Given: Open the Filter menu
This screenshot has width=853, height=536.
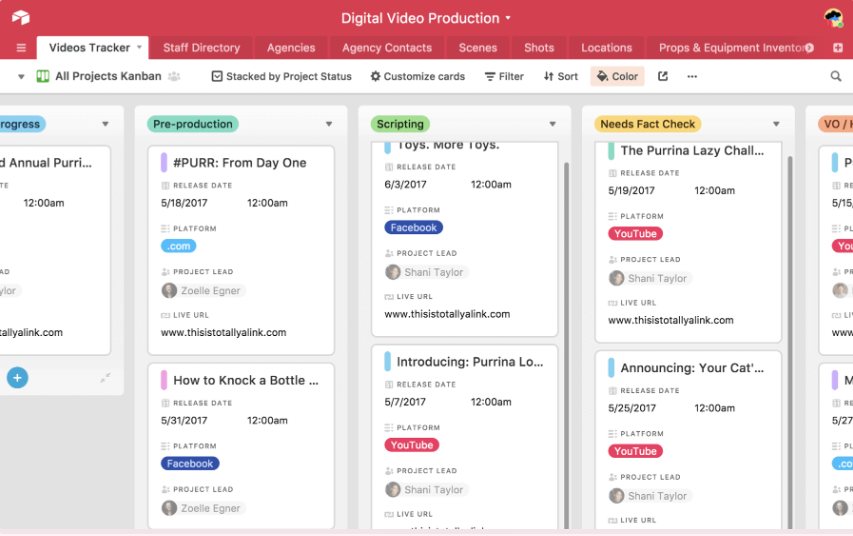Looking at the screenshot, I should coord(504,76).
